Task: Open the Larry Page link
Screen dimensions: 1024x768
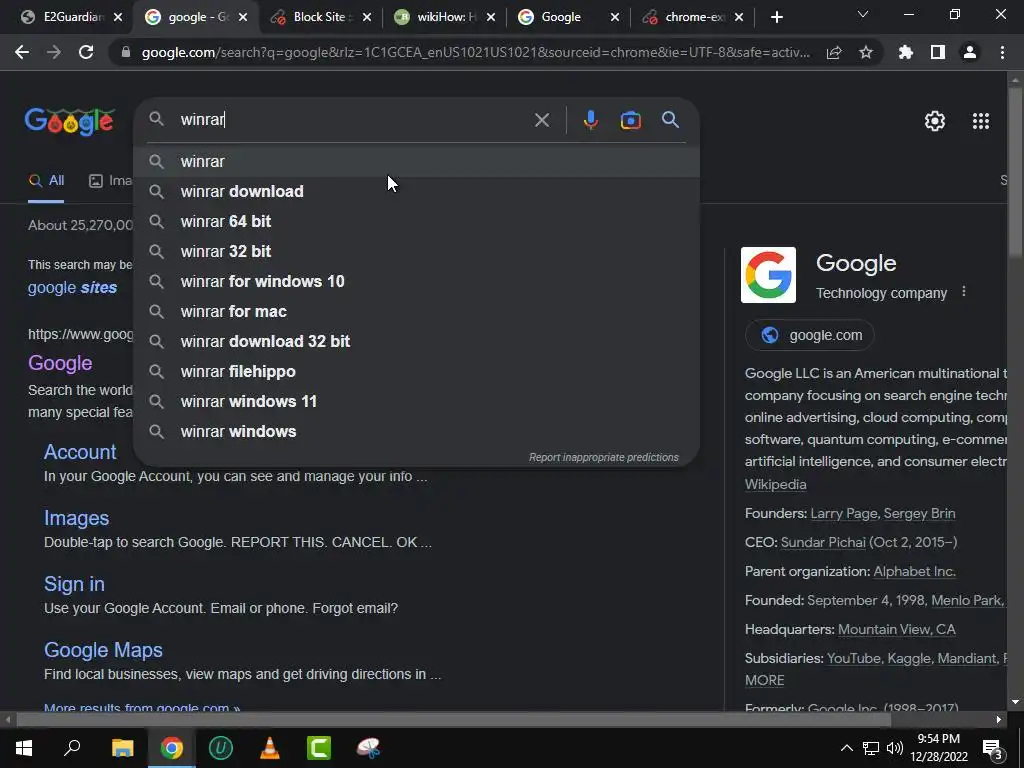Action: (844, 513)
